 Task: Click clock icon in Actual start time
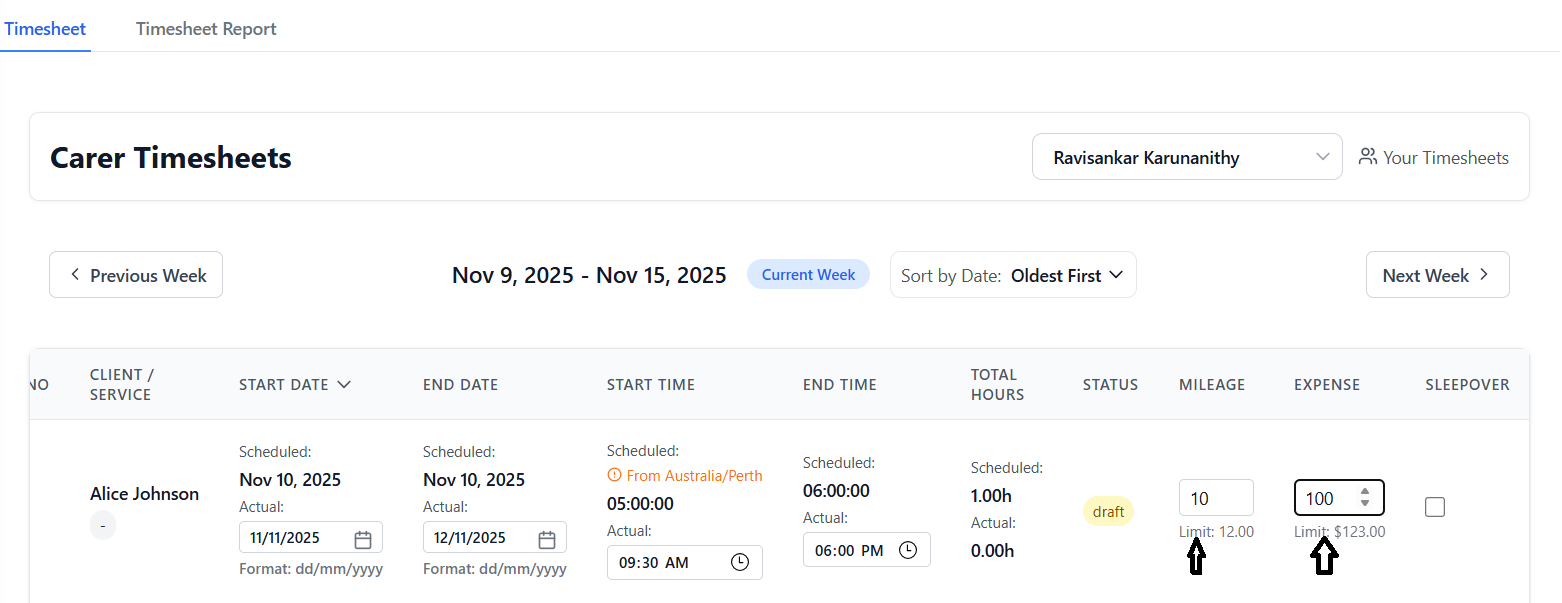(x=739, y=562)
